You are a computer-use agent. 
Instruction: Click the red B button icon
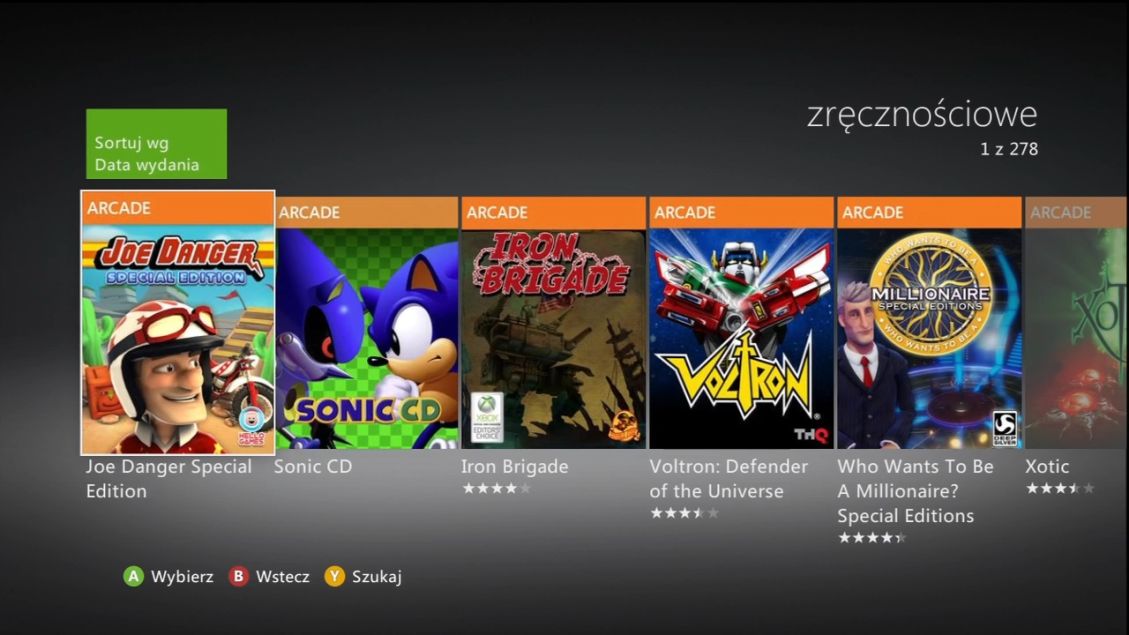[238, 577]
